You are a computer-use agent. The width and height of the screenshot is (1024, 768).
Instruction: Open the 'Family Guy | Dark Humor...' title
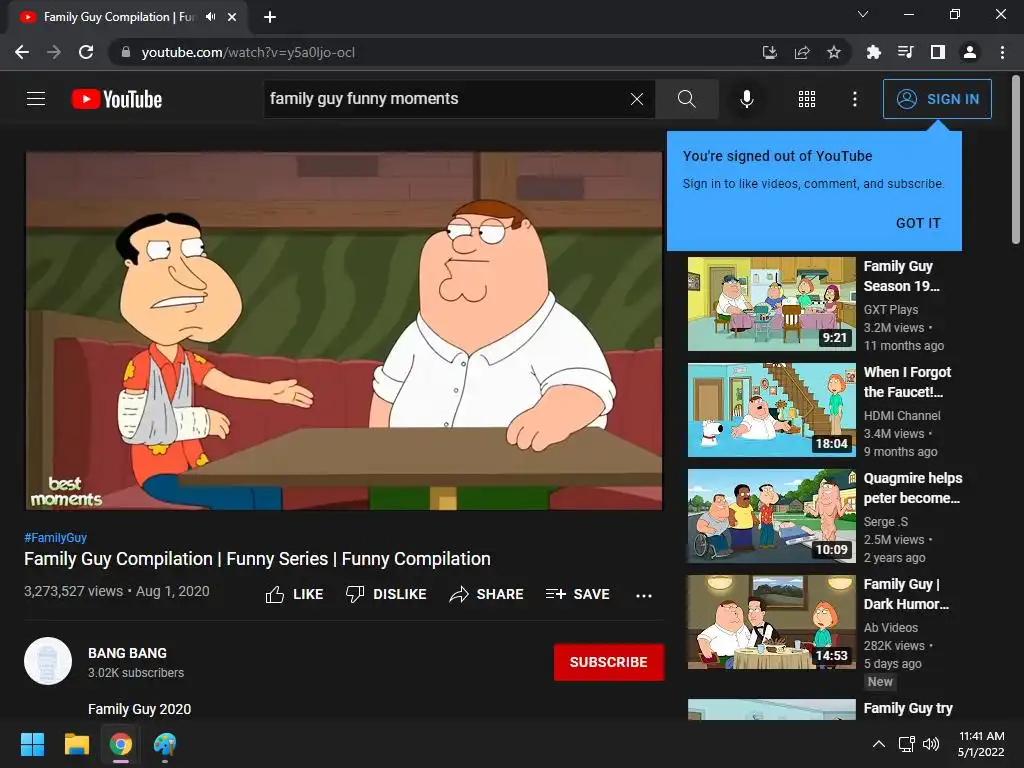tap(906, 594)
